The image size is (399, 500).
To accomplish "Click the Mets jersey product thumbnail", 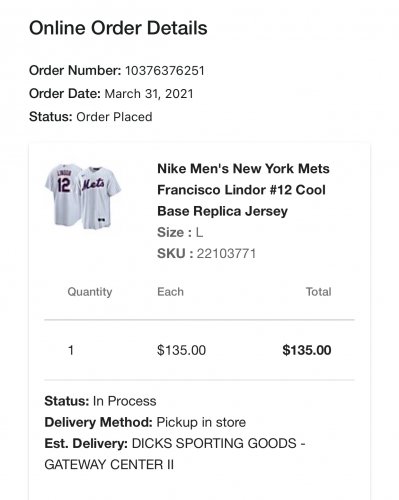I will point(83,196).
